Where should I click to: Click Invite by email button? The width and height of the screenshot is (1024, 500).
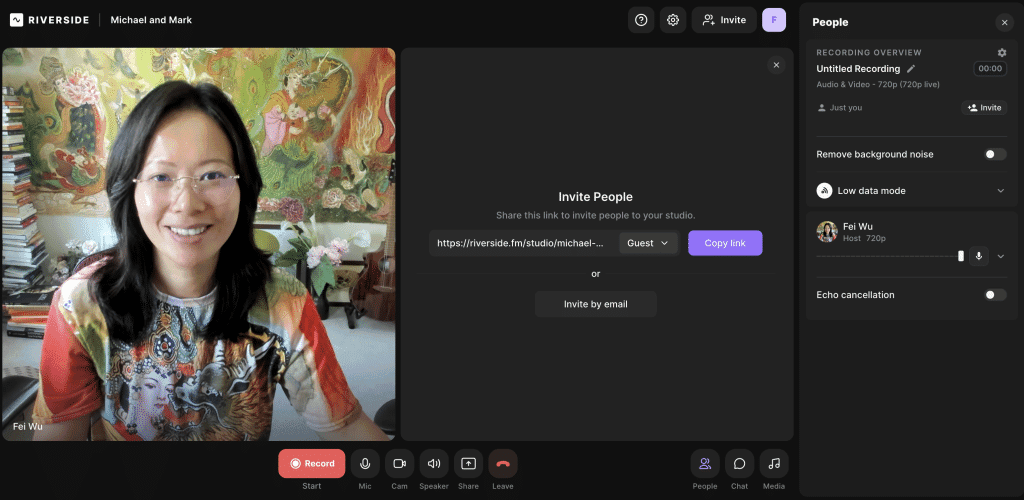tap(596, 304)
